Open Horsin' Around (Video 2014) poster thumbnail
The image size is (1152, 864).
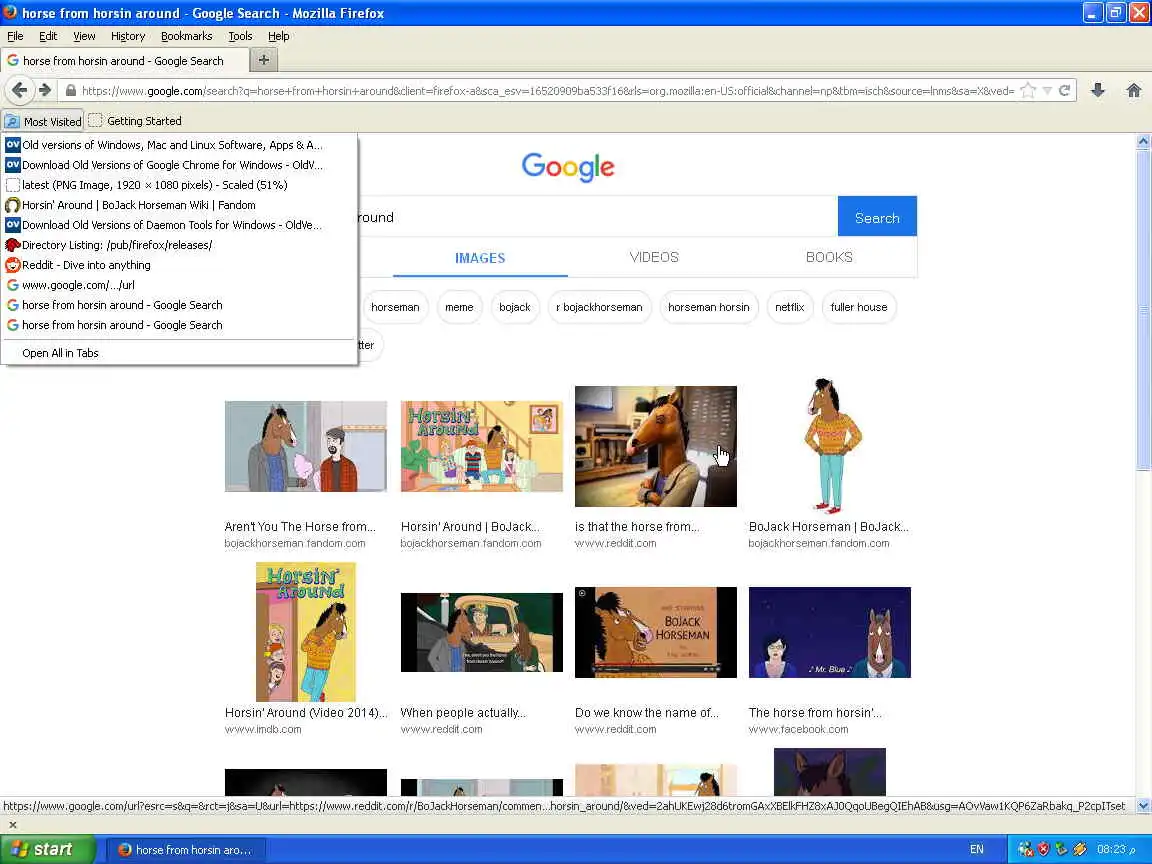[x=306, y=632]
